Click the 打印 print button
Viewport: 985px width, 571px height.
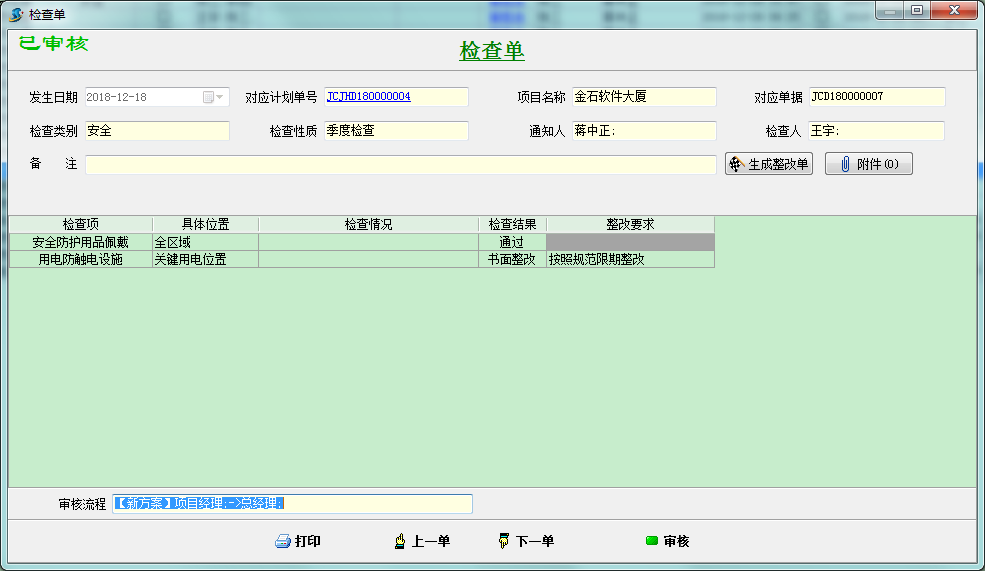point(298,541)
